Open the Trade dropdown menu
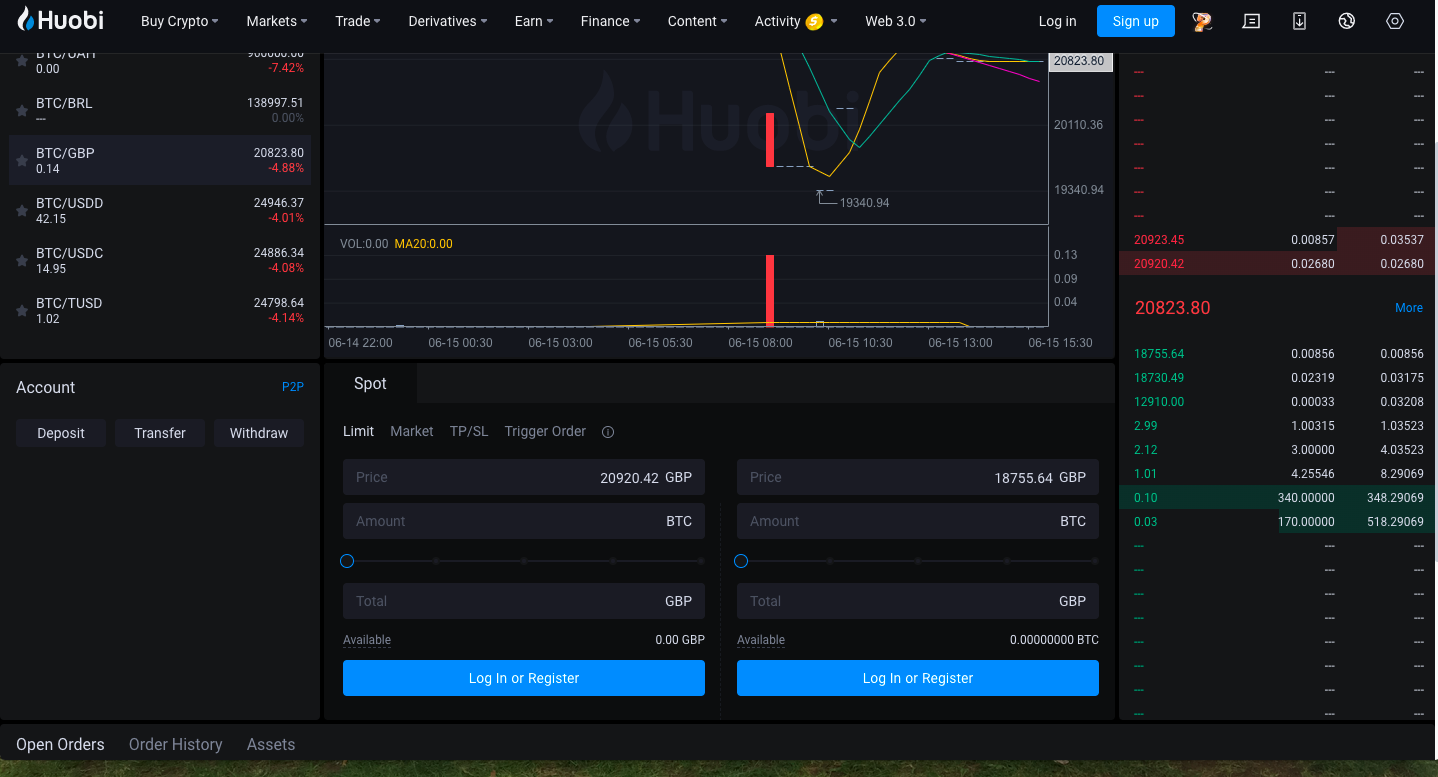 pos(358,21)
